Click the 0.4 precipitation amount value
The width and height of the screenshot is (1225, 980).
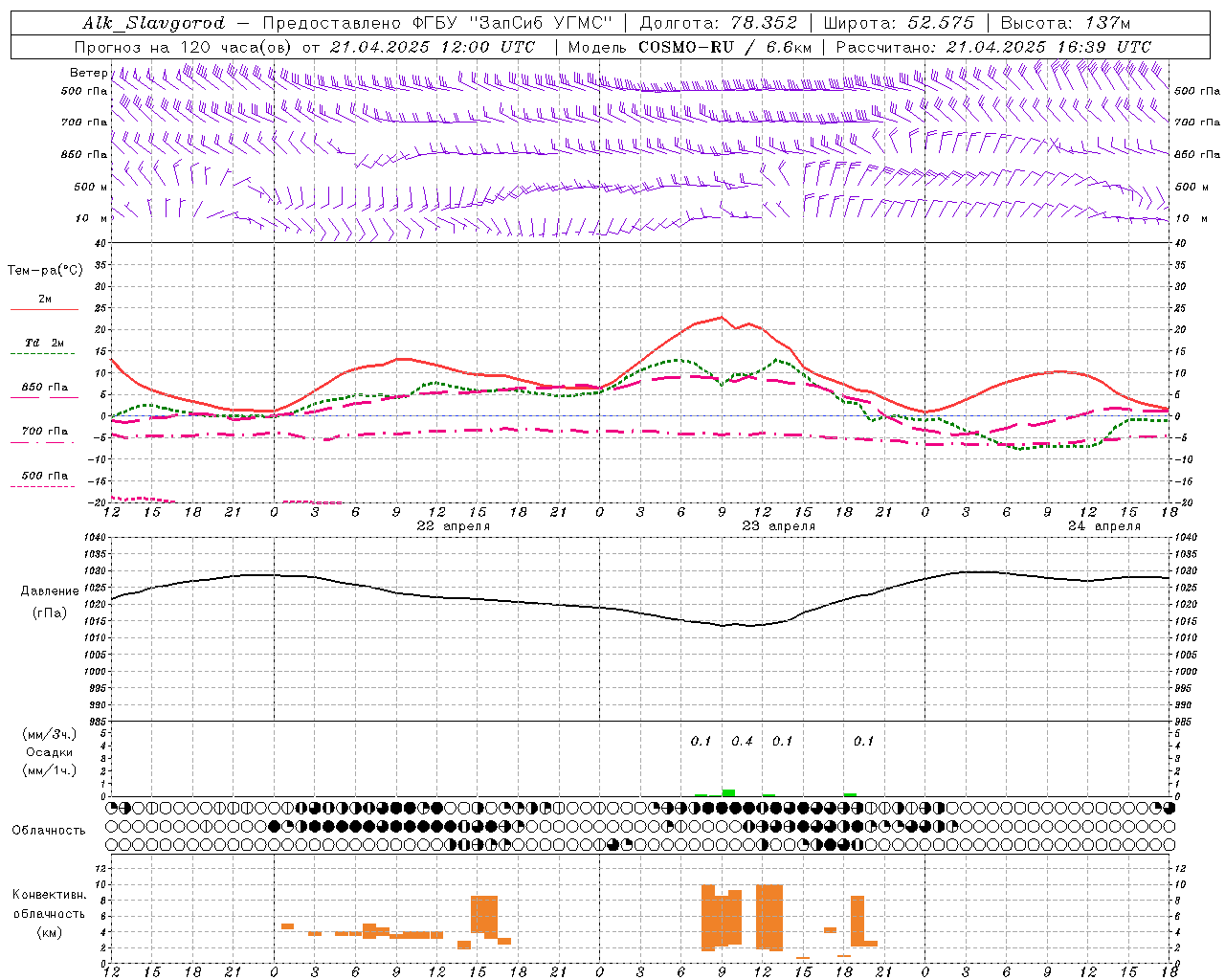[742, 741]
